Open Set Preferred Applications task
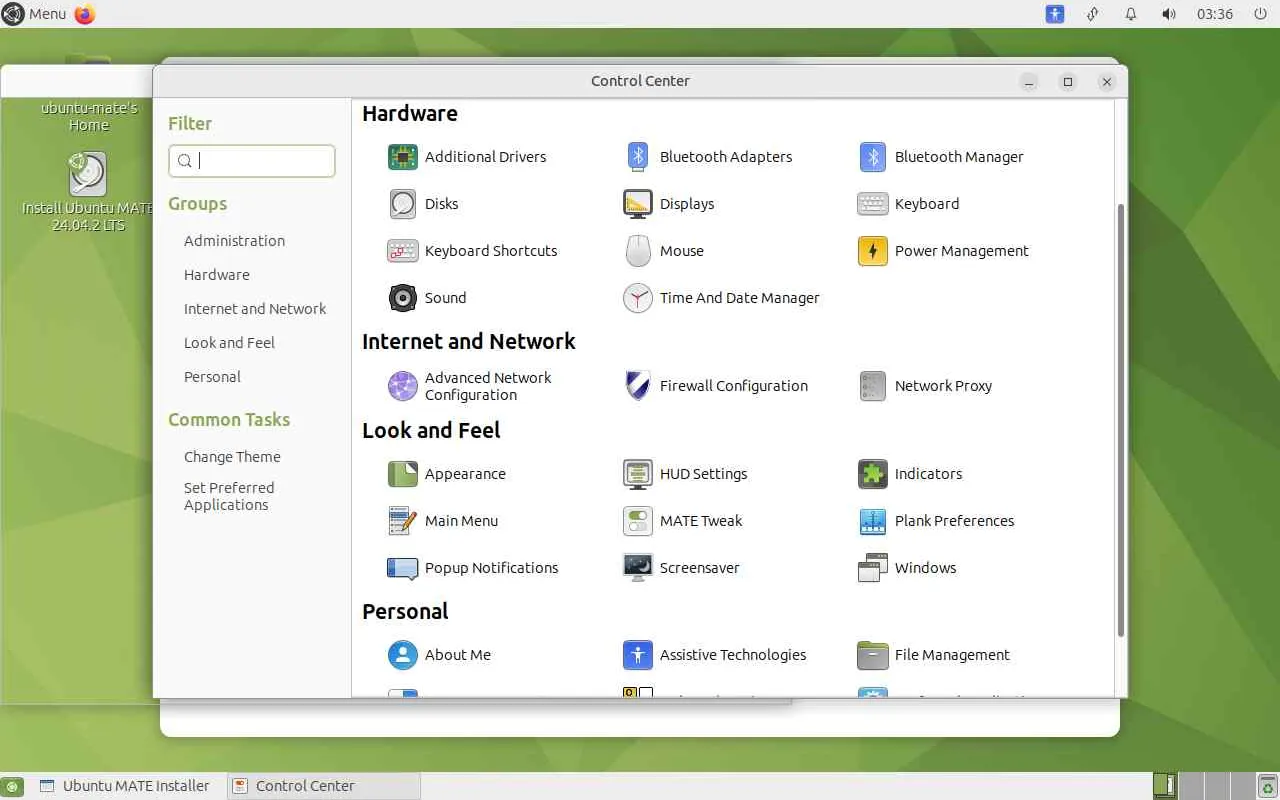The height and width of the screenshot is (800, 1280). [x=229, y=496]
